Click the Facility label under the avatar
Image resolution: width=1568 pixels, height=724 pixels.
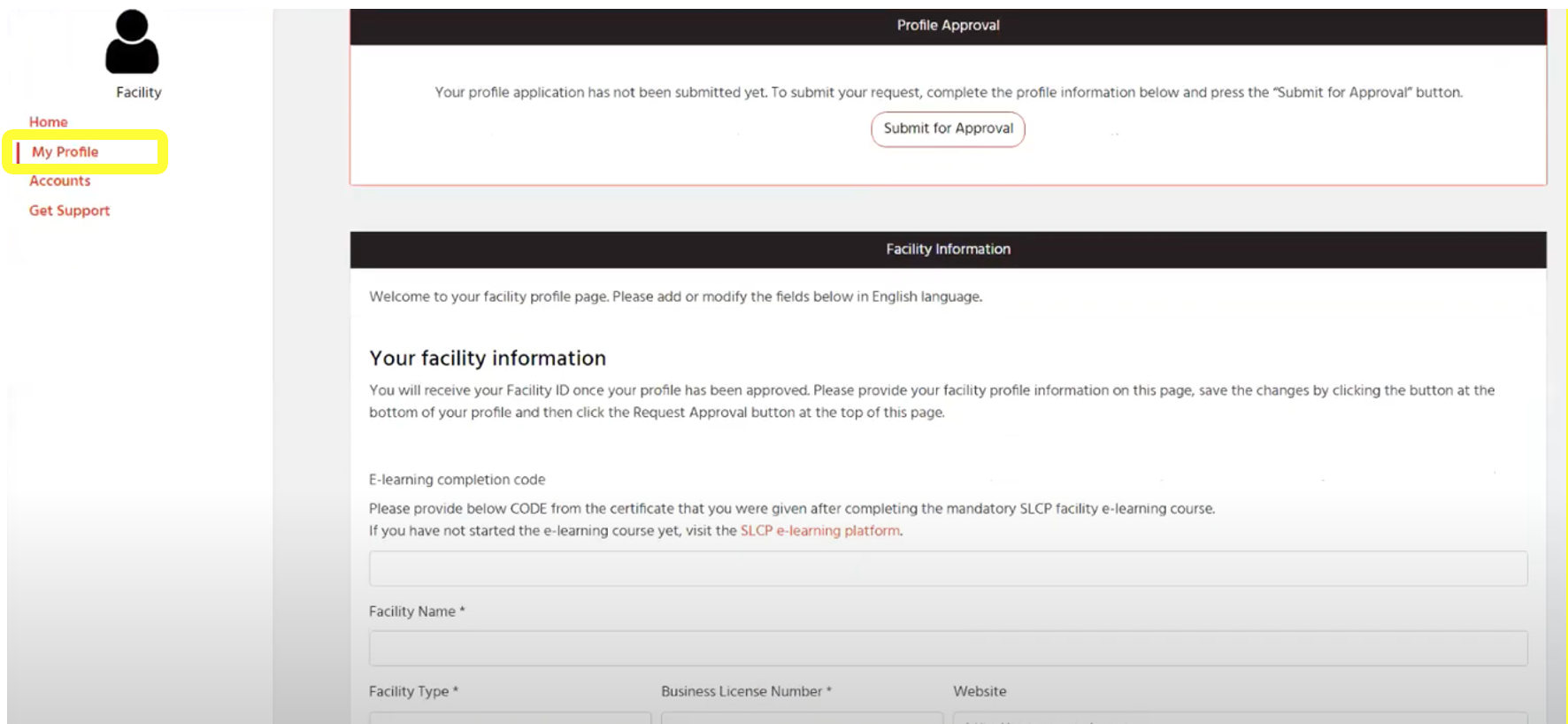tap(139, 92)
